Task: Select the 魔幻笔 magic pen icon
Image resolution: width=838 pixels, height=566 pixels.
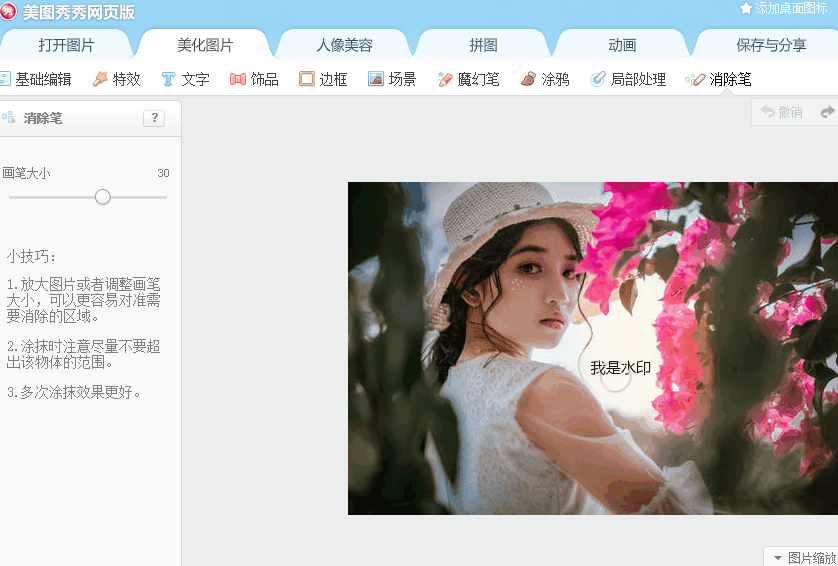Action: click(x=445, y=79)
